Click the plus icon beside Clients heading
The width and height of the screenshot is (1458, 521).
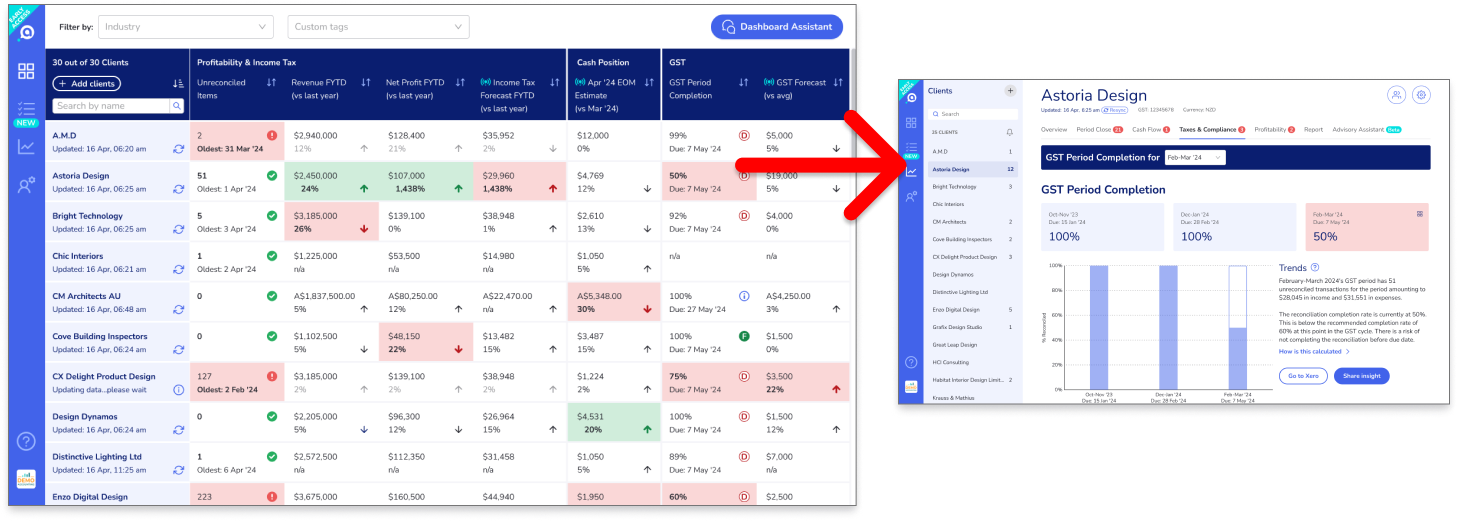coord(1010,91)
